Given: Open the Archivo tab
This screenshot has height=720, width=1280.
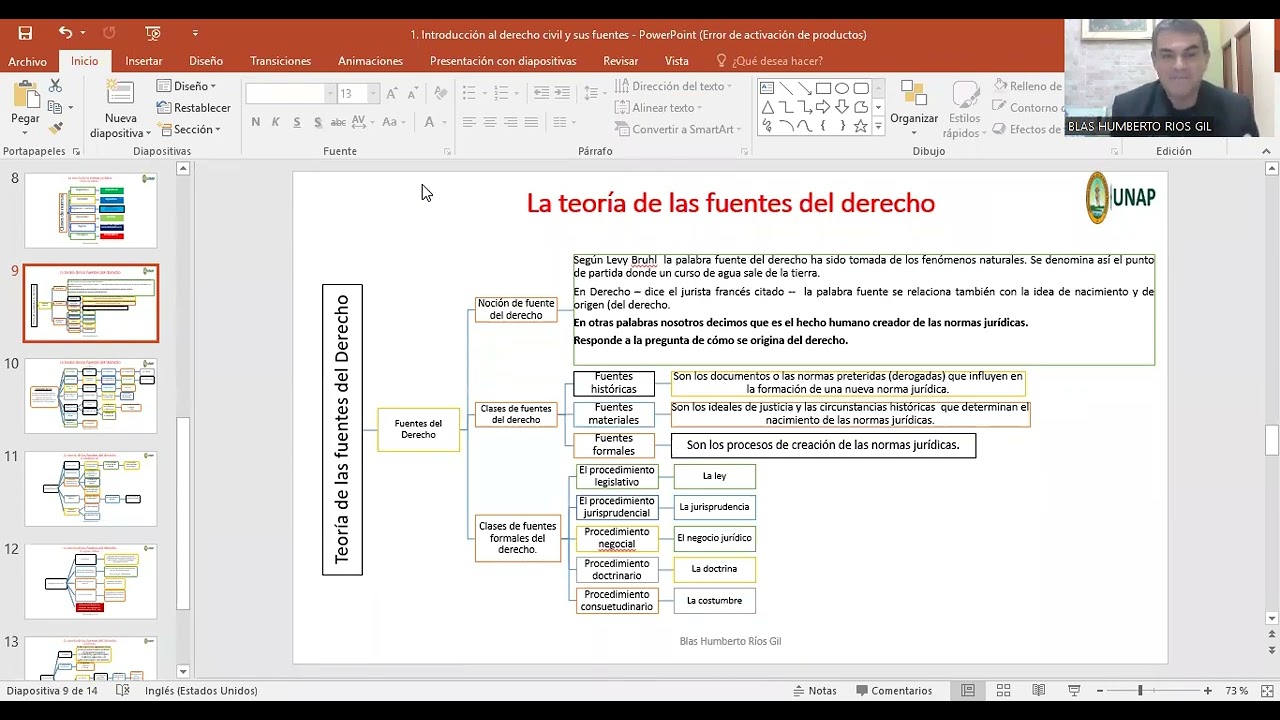Looking at the screenshot, I should click(27, 61).
